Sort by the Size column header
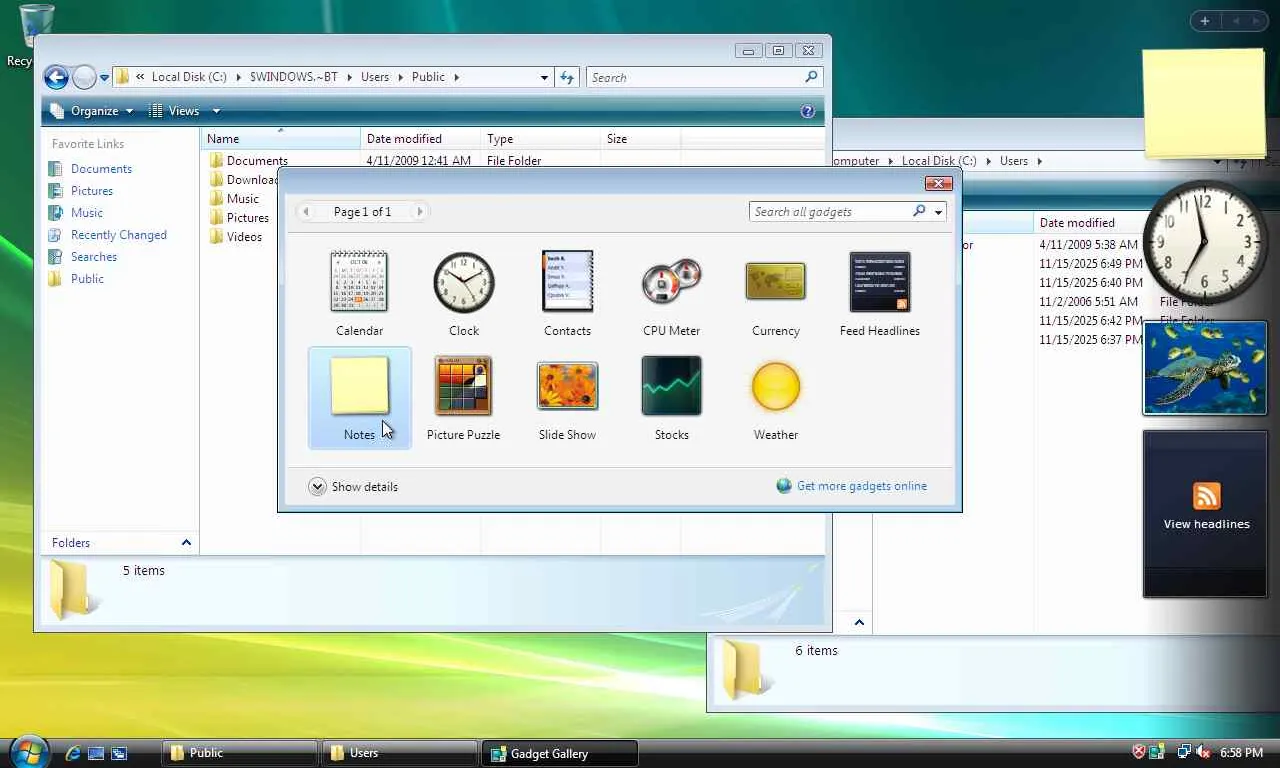Image resolution: width=1280 pixels, height=768 pixels. tap(640, 139)
